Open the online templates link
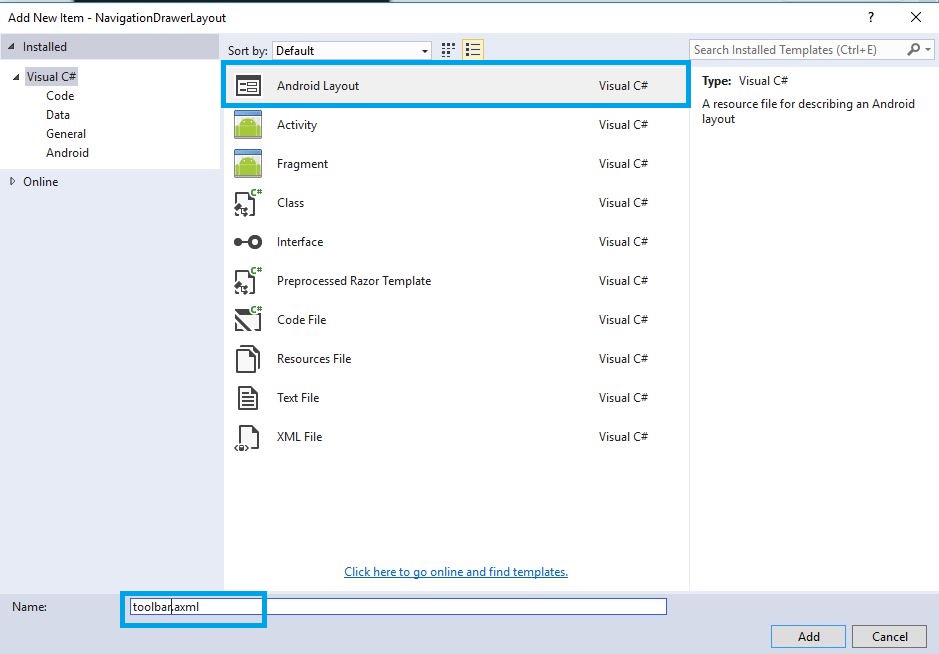 (x=456, y=571)
